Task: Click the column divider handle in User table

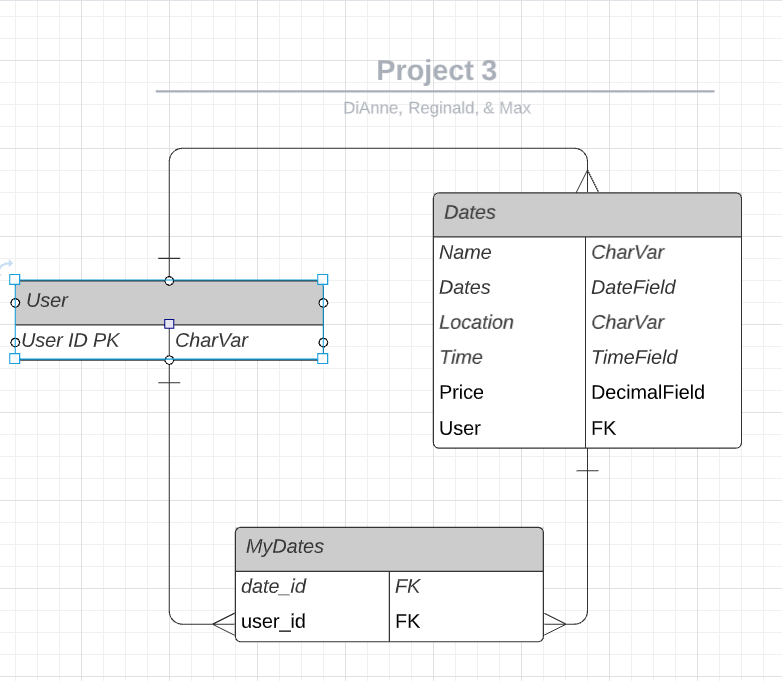Action: click(169, 324)
